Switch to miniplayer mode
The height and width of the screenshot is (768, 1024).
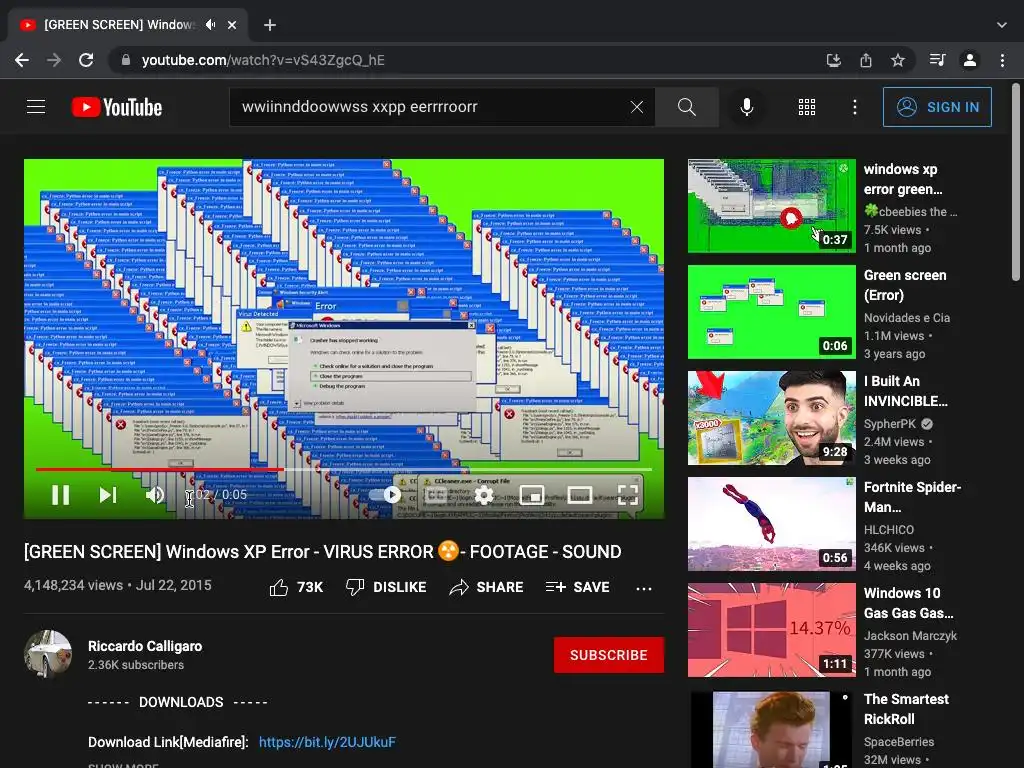click(532, 495)
